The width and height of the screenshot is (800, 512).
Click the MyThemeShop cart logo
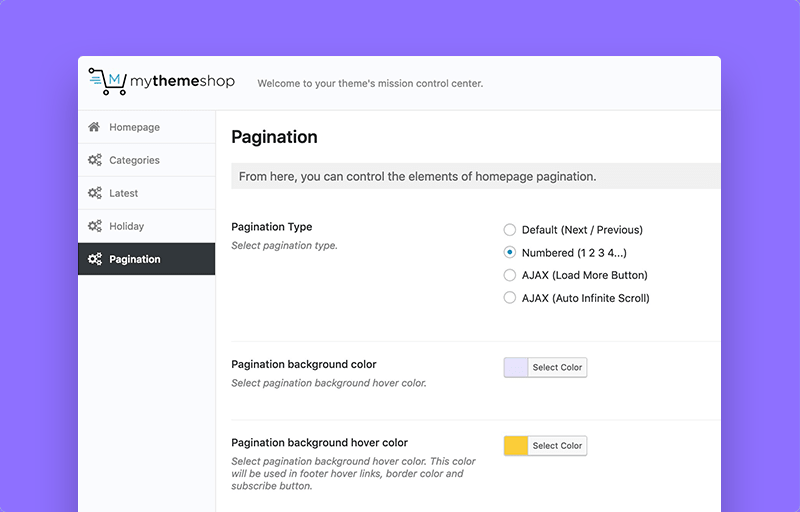(108, 82)
